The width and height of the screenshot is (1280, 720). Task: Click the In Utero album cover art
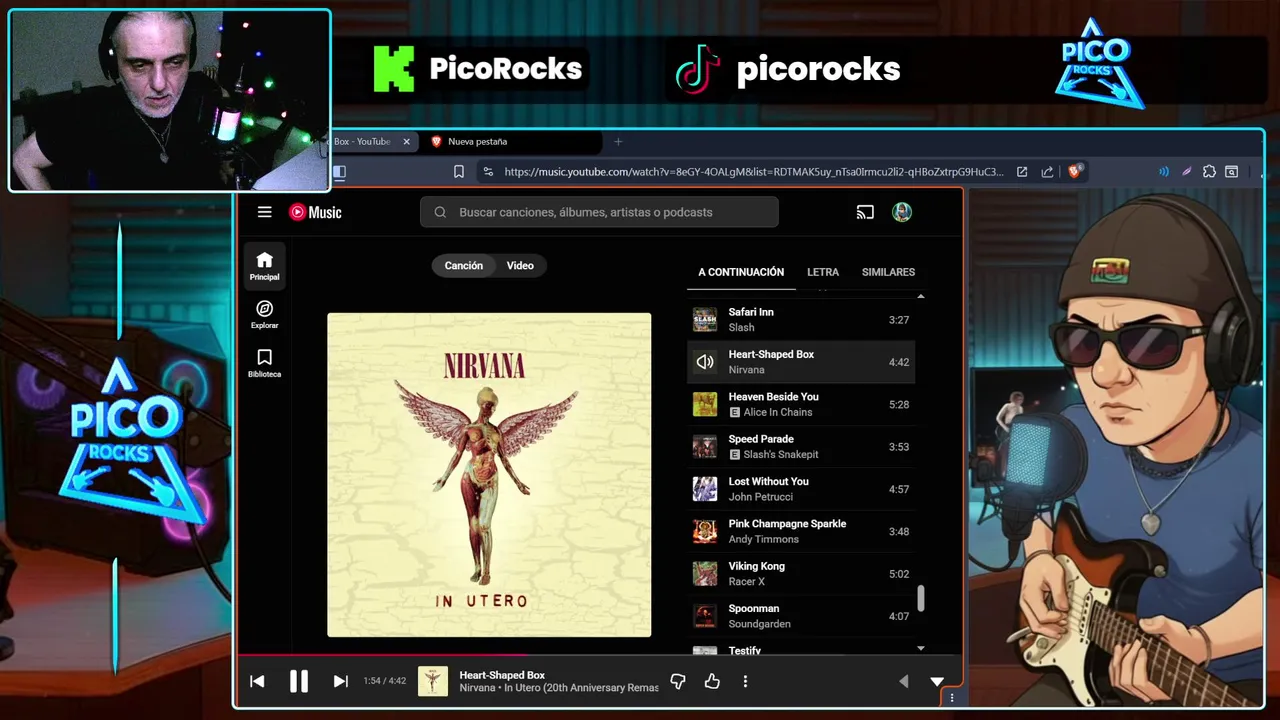point(489,475)
